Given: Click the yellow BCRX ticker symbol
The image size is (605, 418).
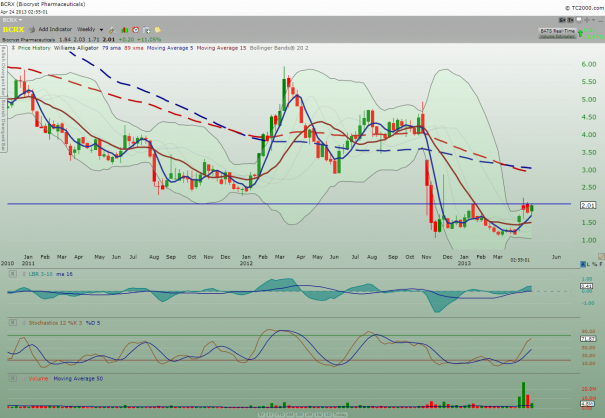Looking at the screenshot, I should (x=14, y=29).
